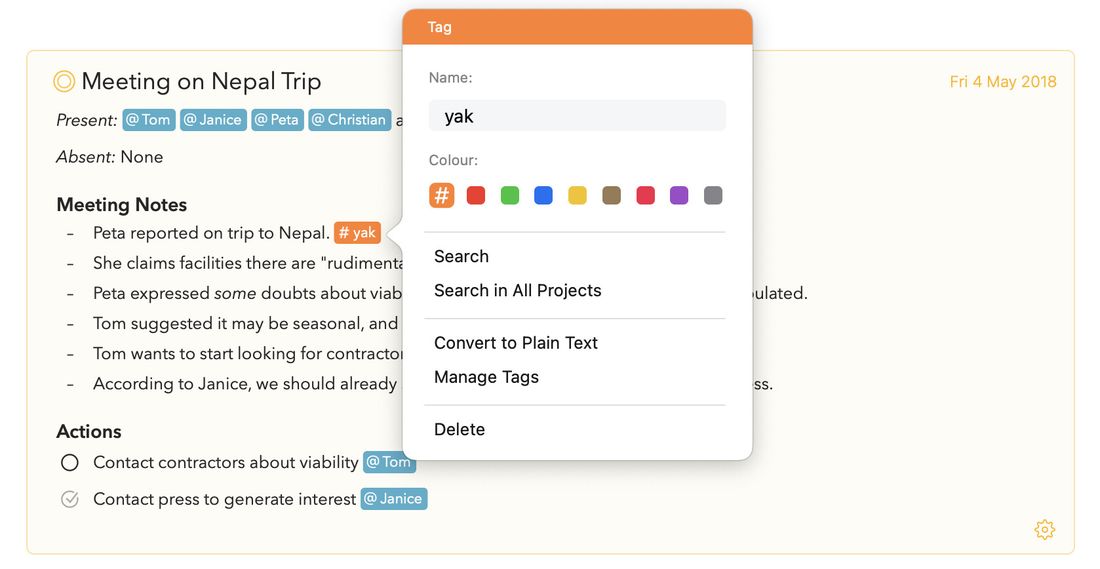Click the @Peta mention tag
The width and height of the screenshot is (1100, 569).
[277, 120]
